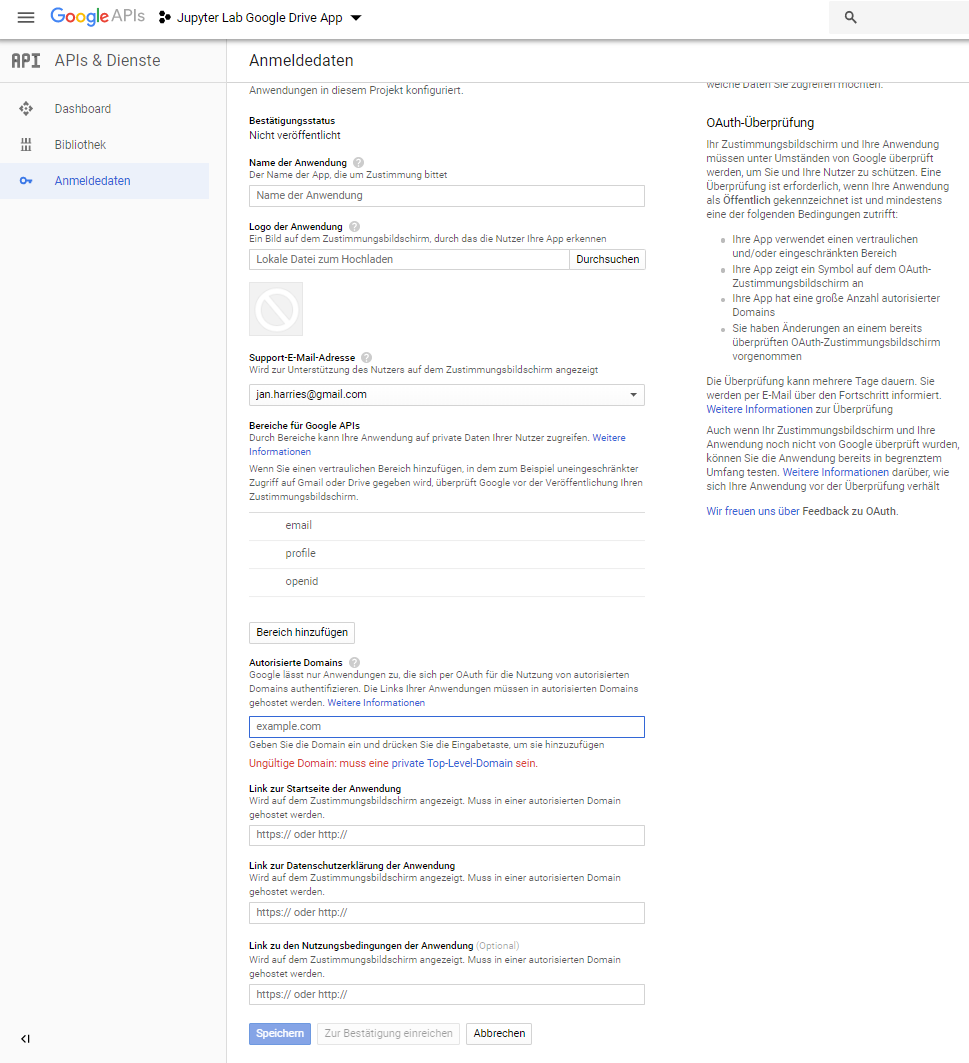The height and width of the screenshot is (1063, 969).
Task: Click Weitere Informationen link under Bereiche für Google APIs
Action: (x=609, y=438)
